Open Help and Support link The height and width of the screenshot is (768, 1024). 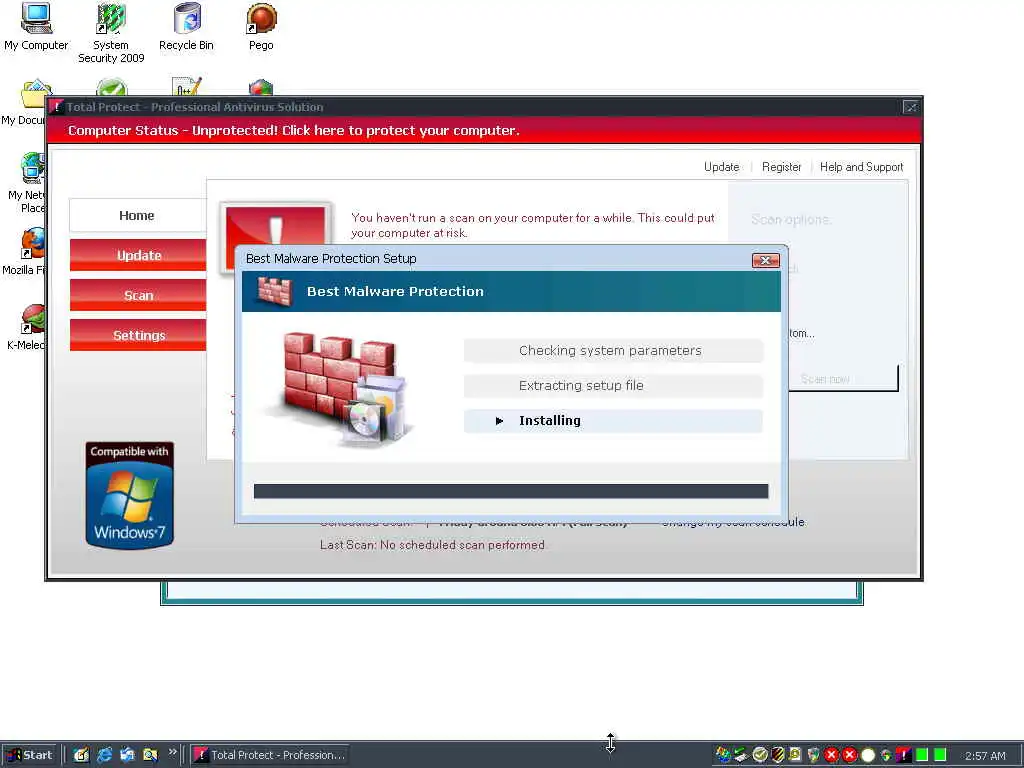click(861, 167)
